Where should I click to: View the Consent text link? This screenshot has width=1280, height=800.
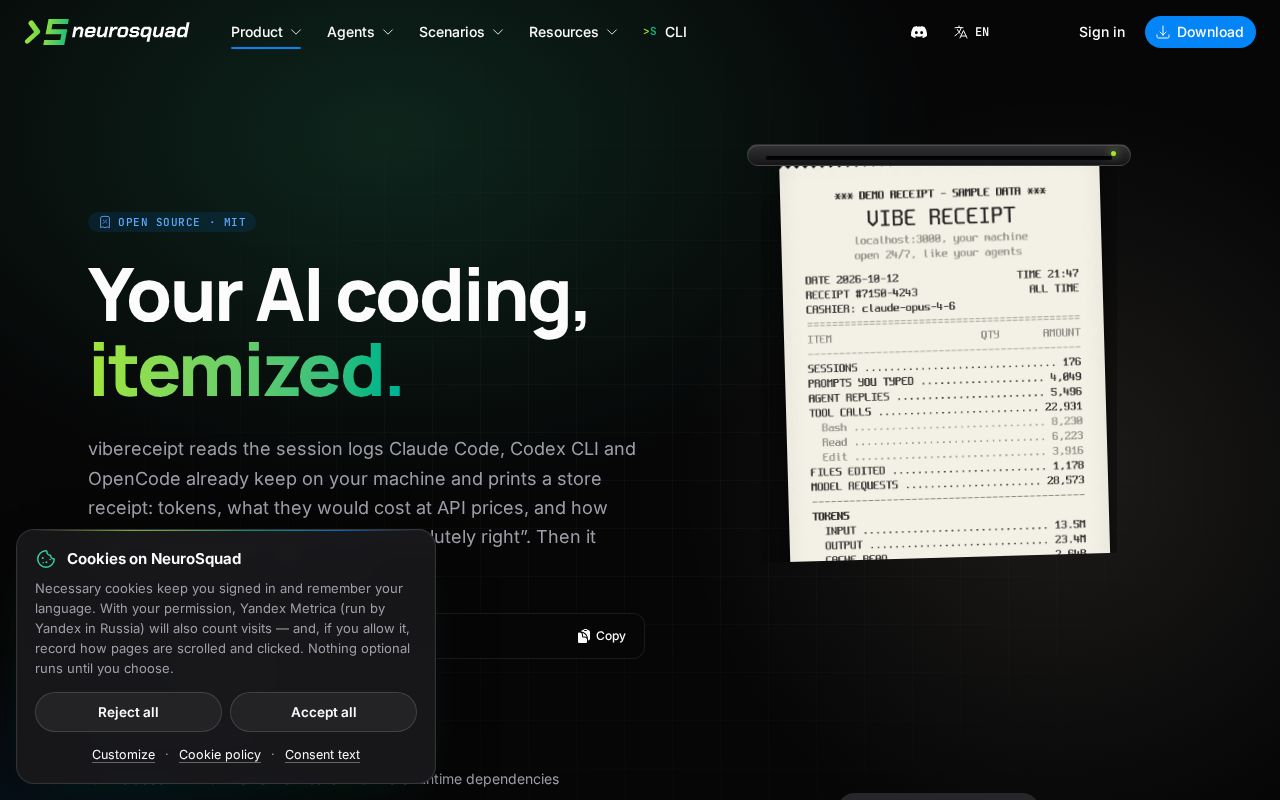coord(322,755)
